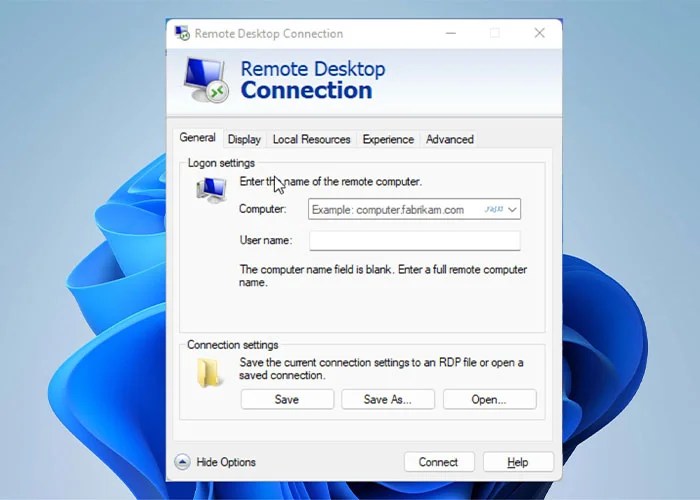The image size is (700, 500).
Task: Select the Local Resources tab
Action: tap(312, 139)
